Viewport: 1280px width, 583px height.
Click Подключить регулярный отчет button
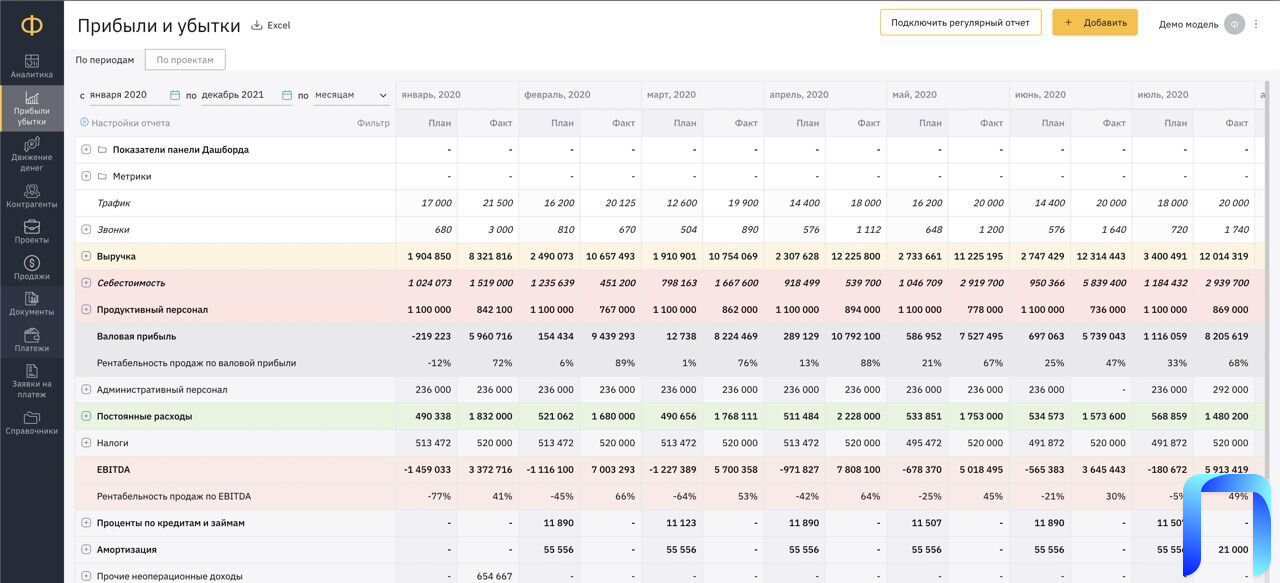pos(961,22)
